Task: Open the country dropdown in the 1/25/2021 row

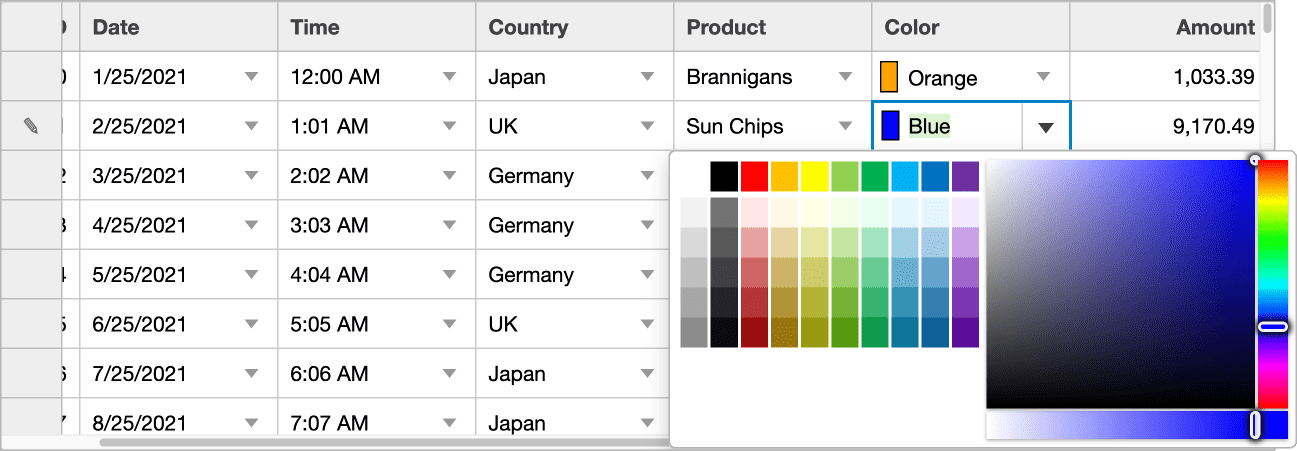Action: tap(648, 77)
